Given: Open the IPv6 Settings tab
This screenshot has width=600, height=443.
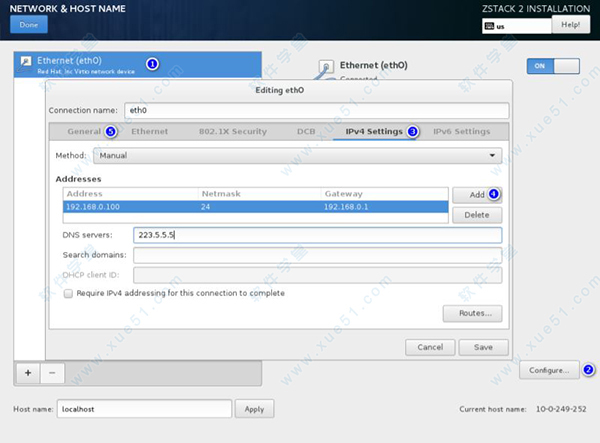Looking at the screenshot, I should pyautogui.click(x=461, y=131).
